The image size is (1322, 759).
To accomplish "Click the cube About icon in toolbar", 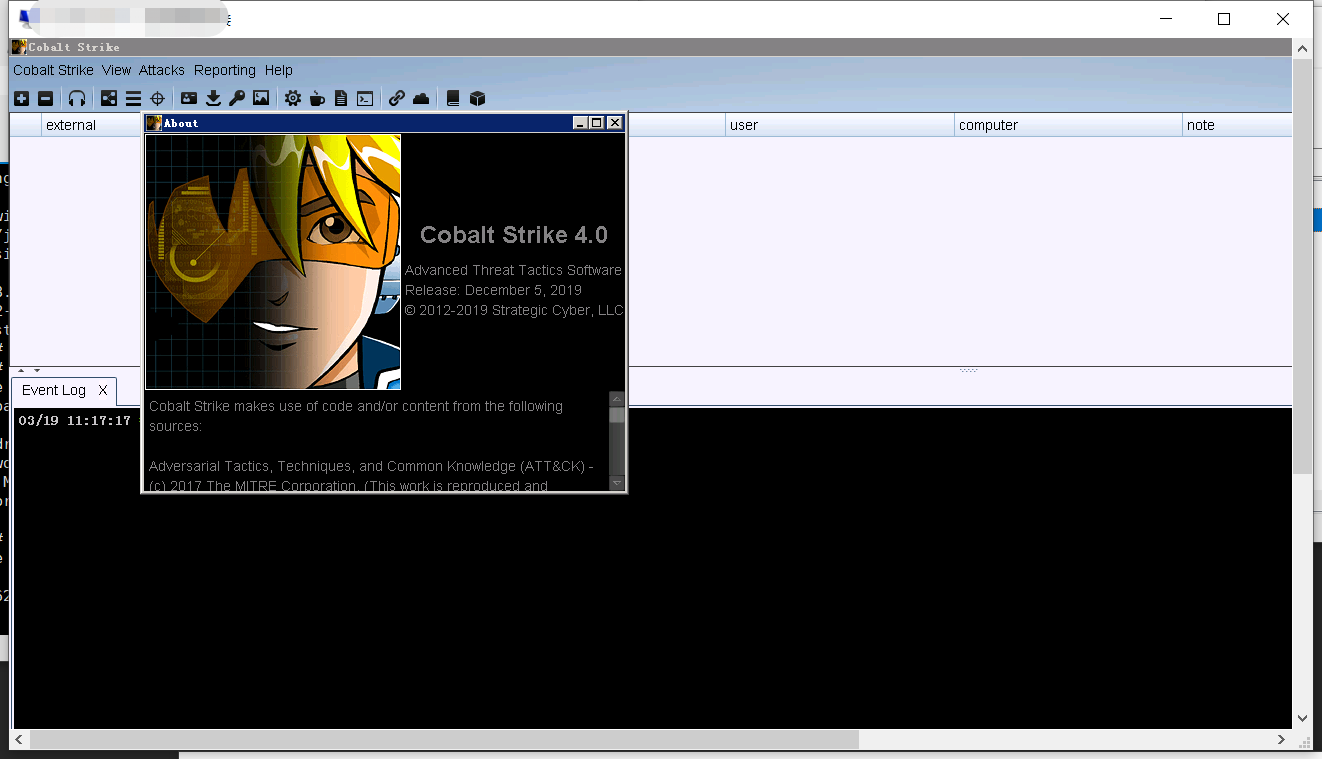I will pos(477,98).
